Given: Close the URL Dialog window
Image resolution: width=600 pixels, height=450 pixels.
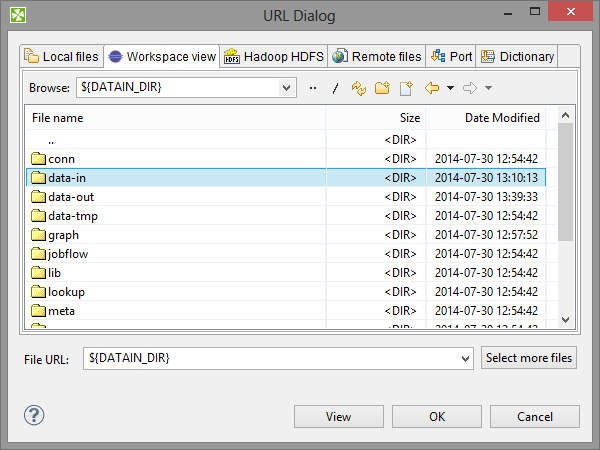Looking at the screenshot, I should pos(571,11).
